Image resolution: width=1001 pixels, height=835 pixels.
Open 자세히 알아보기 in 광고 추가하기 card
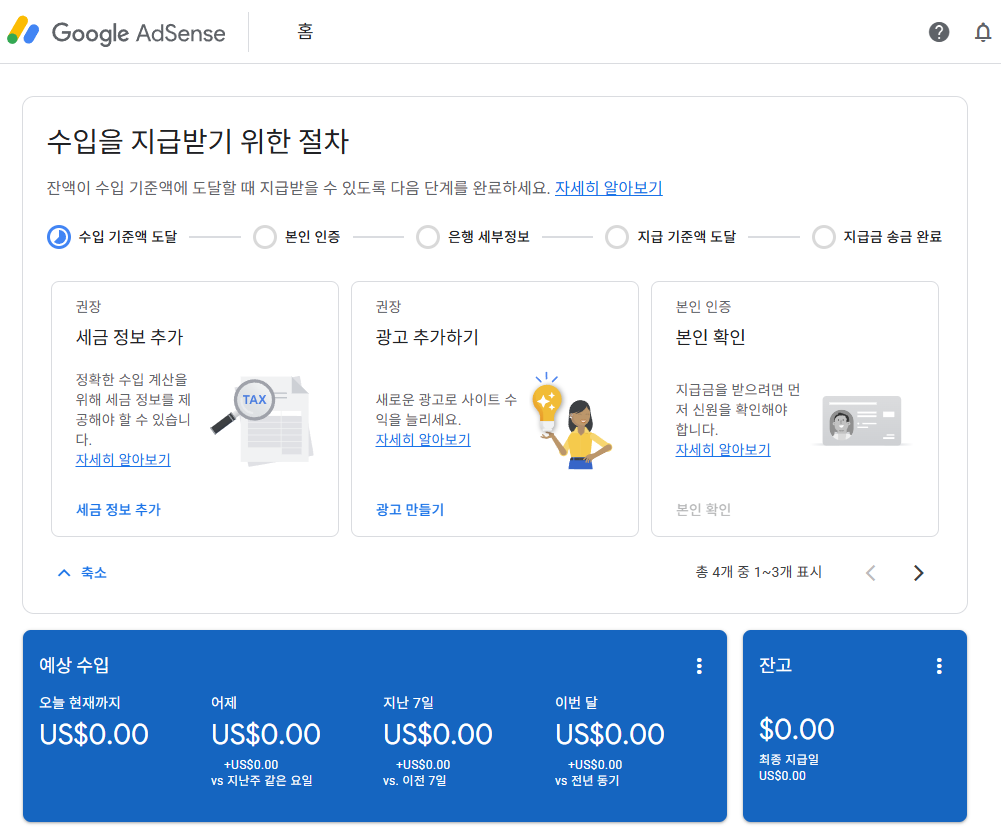pyautogui.click(x=423, y=440)
